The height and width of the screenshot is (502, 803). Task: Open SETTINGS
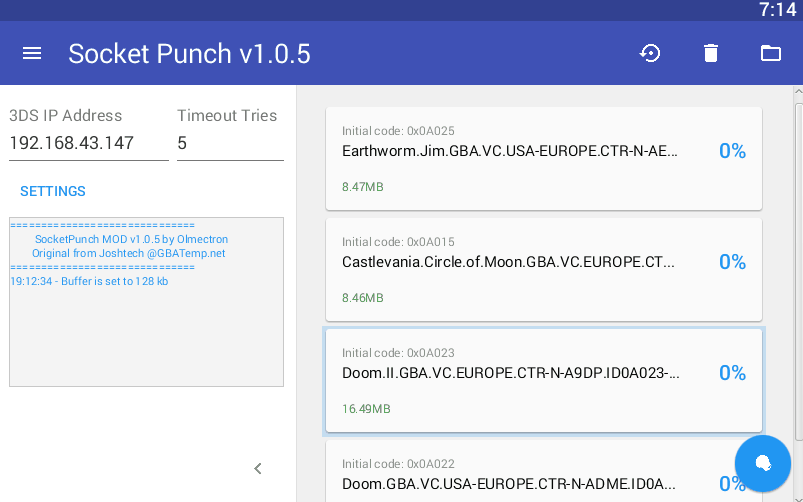[x=53, y=191]
